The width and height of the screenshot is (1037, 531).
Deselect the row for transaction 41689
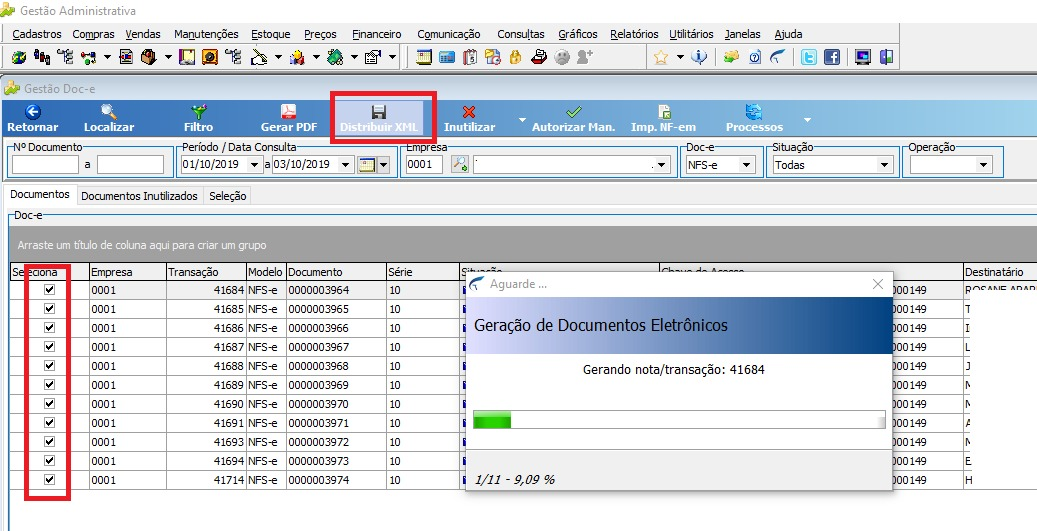coord(50,385)
